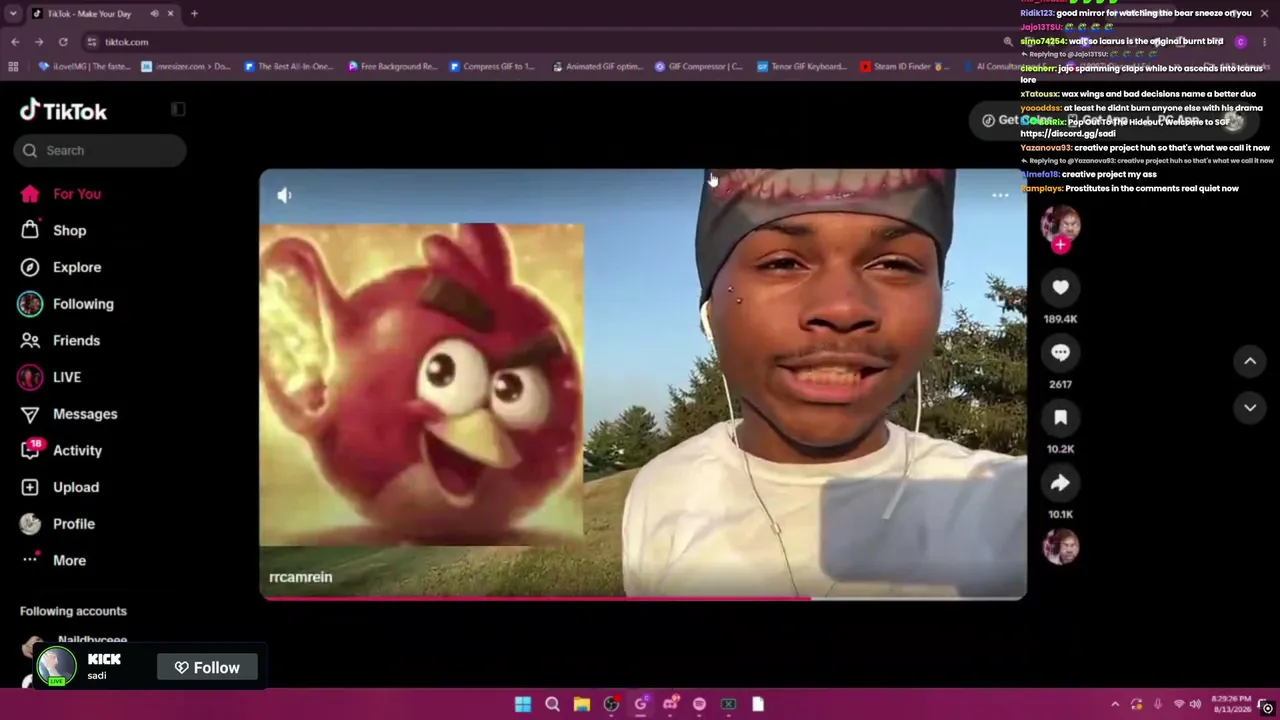Open the Compress GIF bookmark
The image size is (1280, 720).
pyautogui.click(x=493, y=67)
